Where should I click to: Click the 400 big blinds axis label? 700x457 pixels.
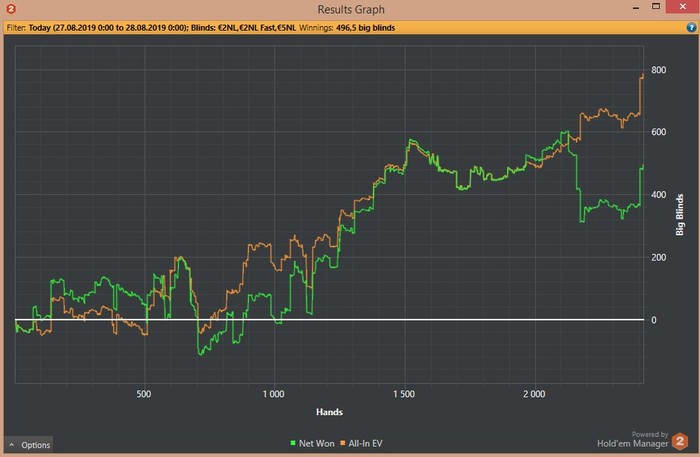pyautogui.click(x=658, y=195)
